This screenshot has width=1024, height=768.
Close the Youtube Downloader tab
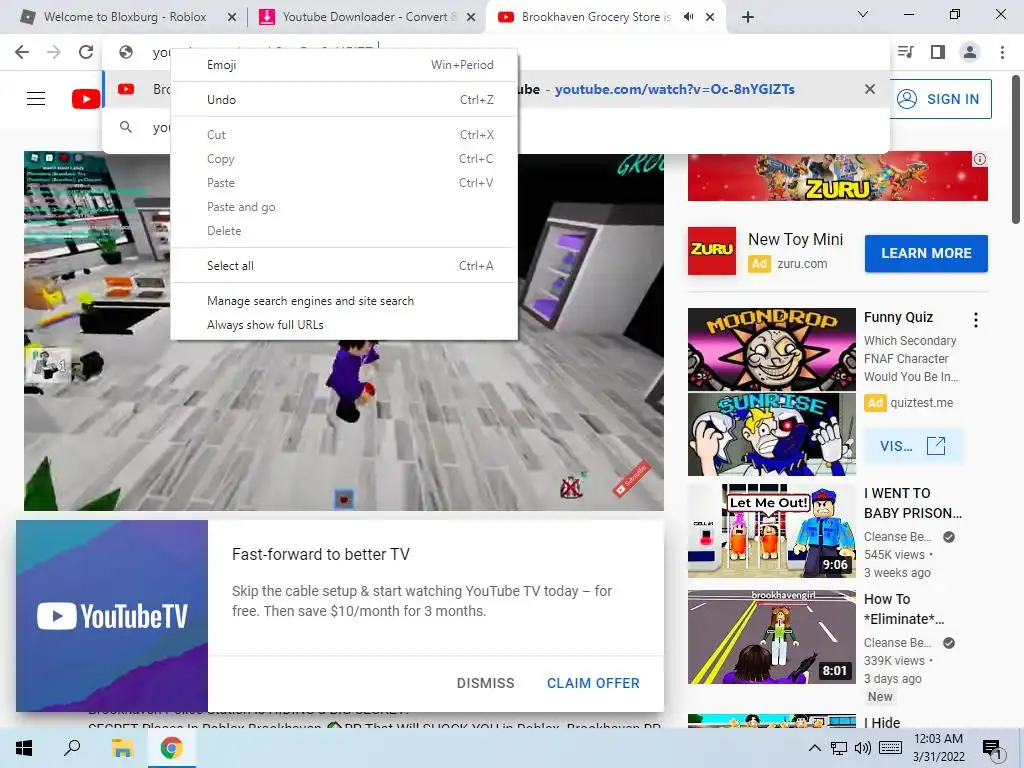click(x=471, y=18)
